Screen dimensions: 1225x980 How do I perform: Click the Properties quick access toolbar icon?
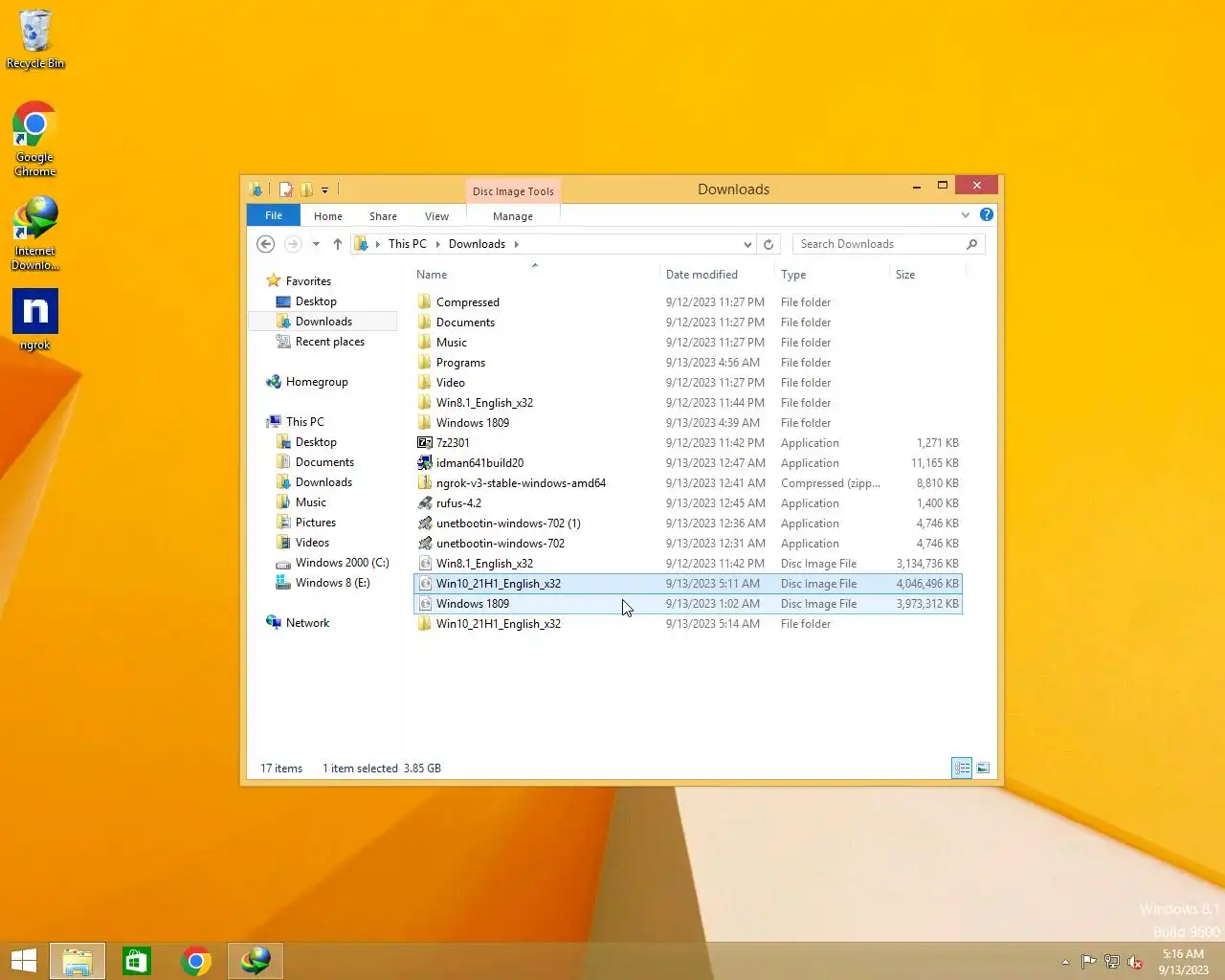coord(285,189)
